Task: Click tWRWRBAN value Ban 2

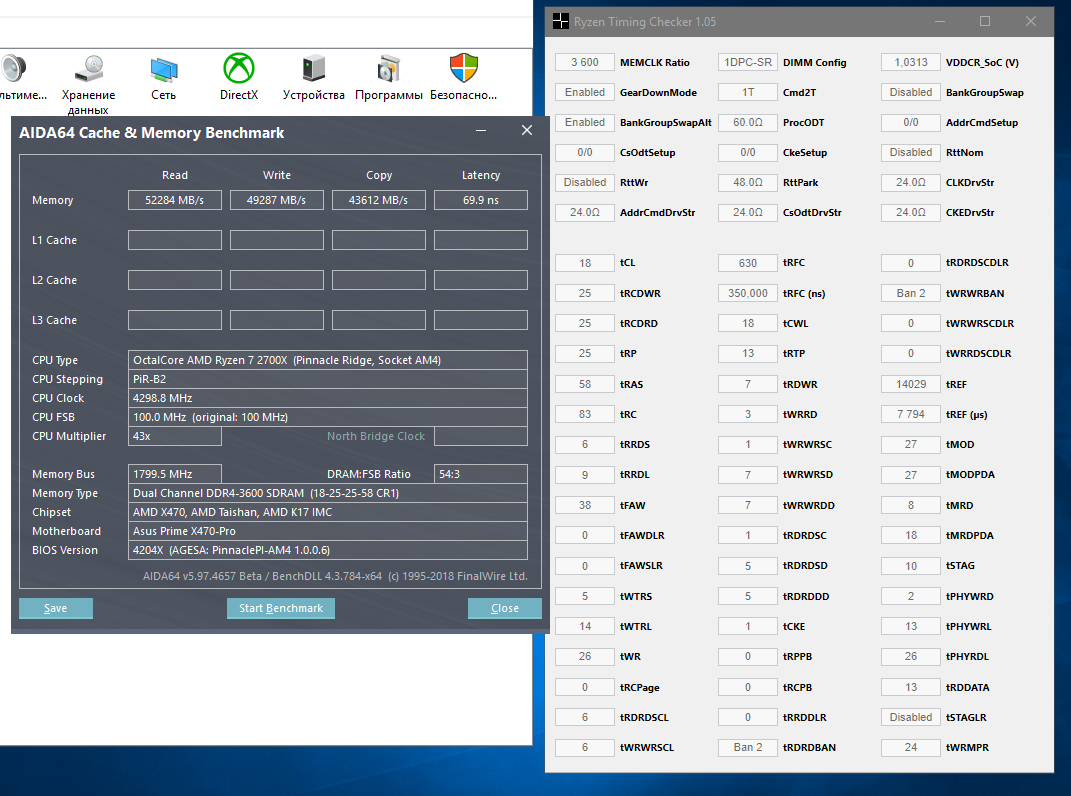Action: pyautogui.click(x=910, y=293)
